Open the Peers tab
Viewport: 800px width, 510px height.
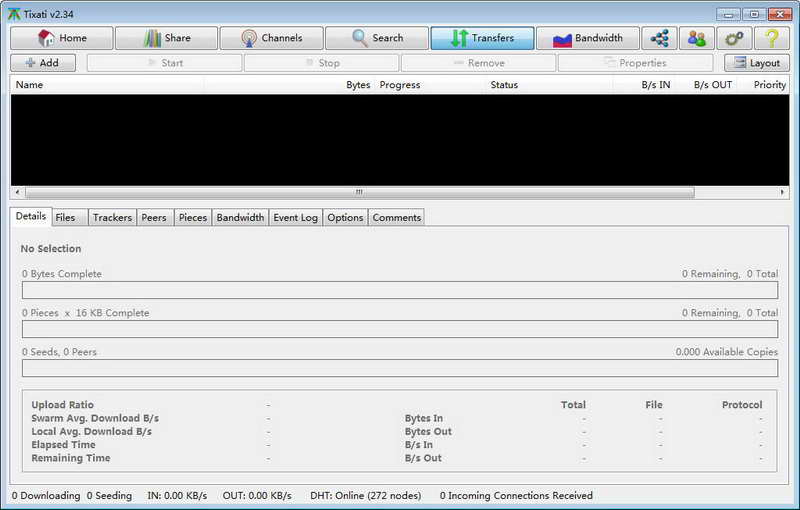154,217
